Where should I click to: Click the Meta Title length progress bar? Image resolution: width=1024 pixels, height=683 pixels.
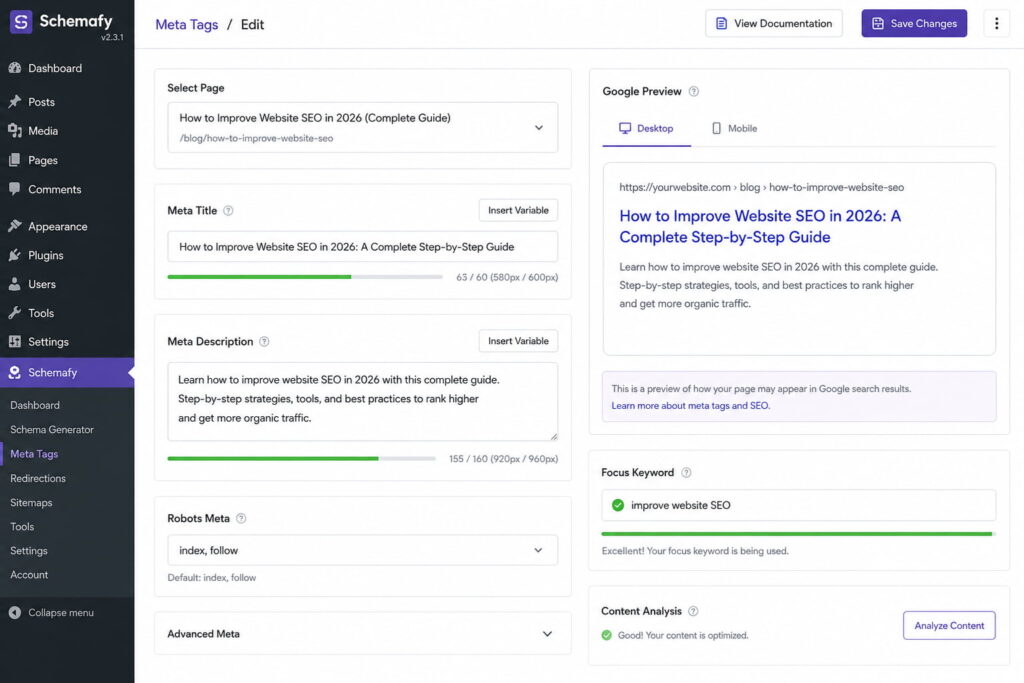coord(305,277)
